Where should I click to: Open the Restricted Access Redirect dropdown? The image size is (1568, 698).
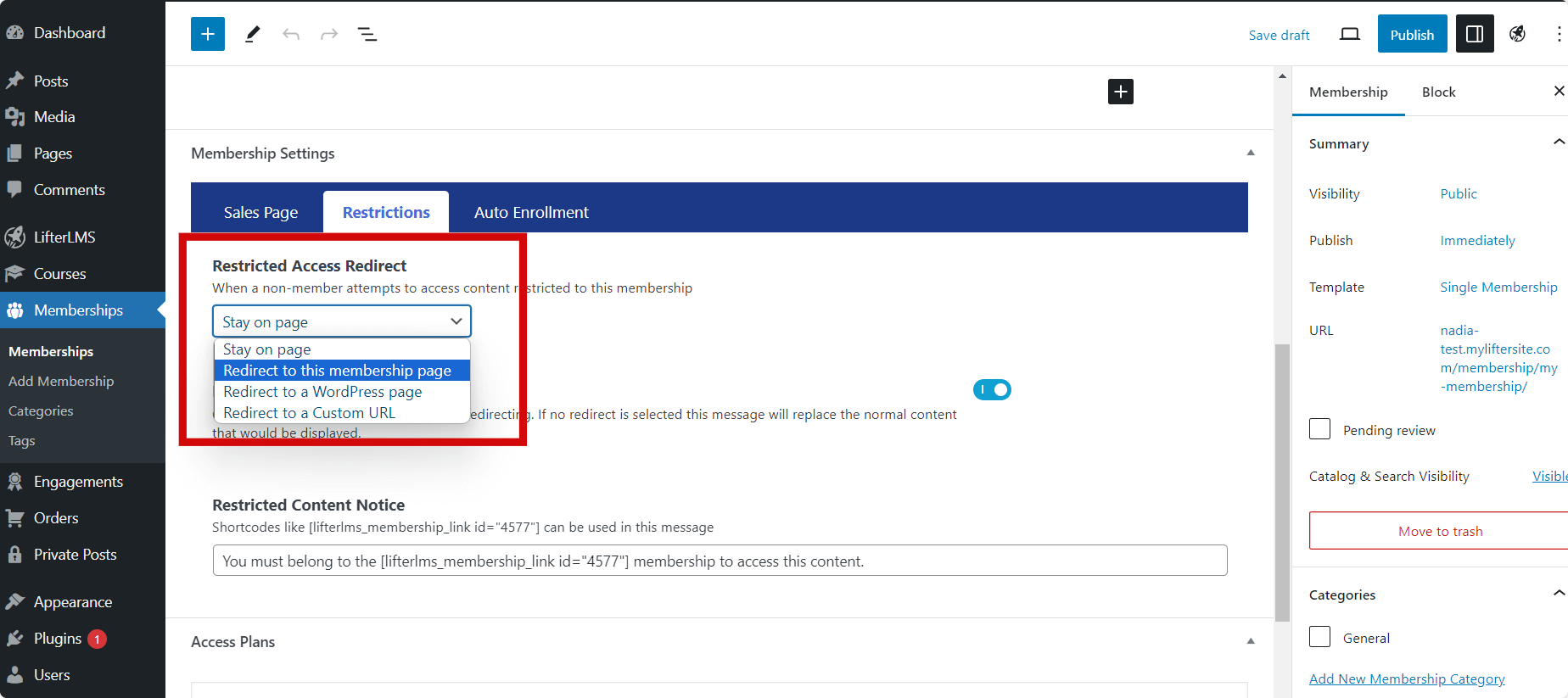pyautogui.click(x=342, y=321)
